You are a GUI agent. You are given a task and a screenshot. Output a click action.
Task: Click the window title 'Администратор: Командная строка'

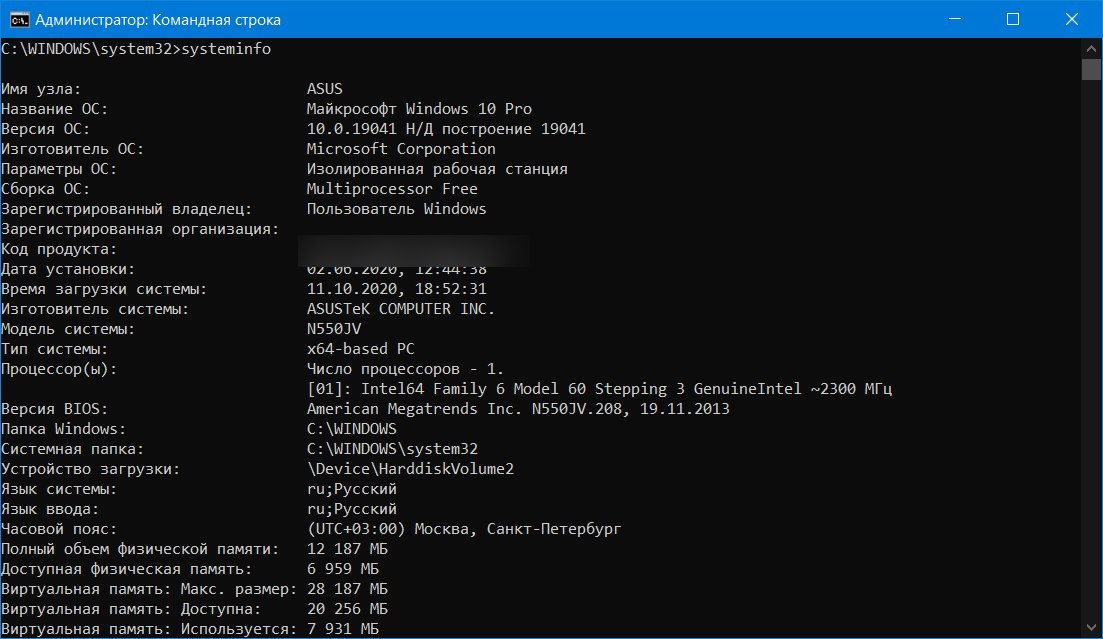[158, 20]
